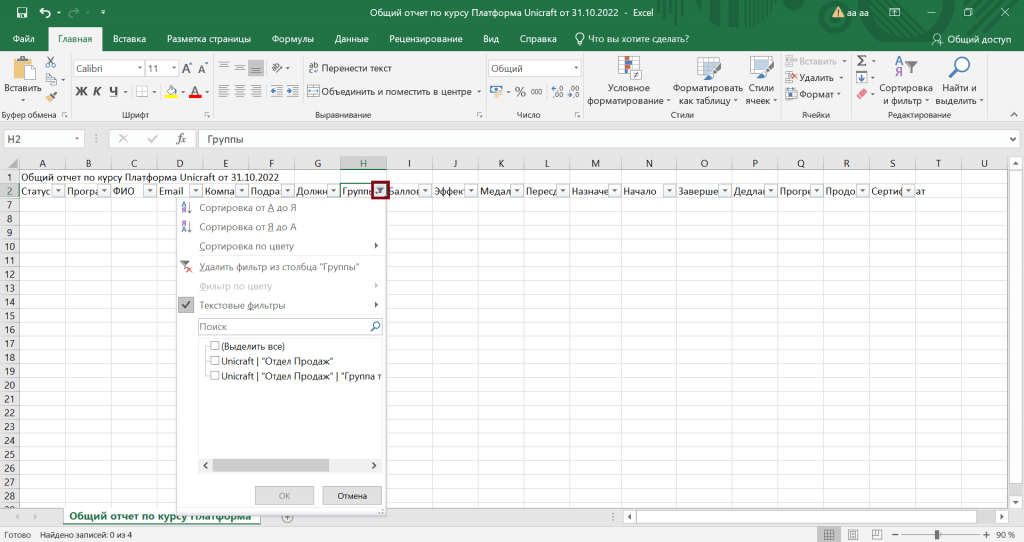
Task: Open Sort and filter (Сортировка и фильтр)
Action: coord(906,80)
